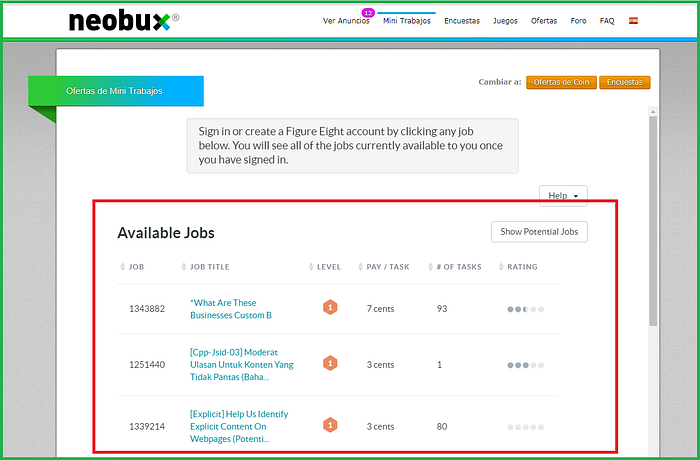This screenshot has height=460, width=700.
Task: Sort the table by JOB column
Action: 132,267
